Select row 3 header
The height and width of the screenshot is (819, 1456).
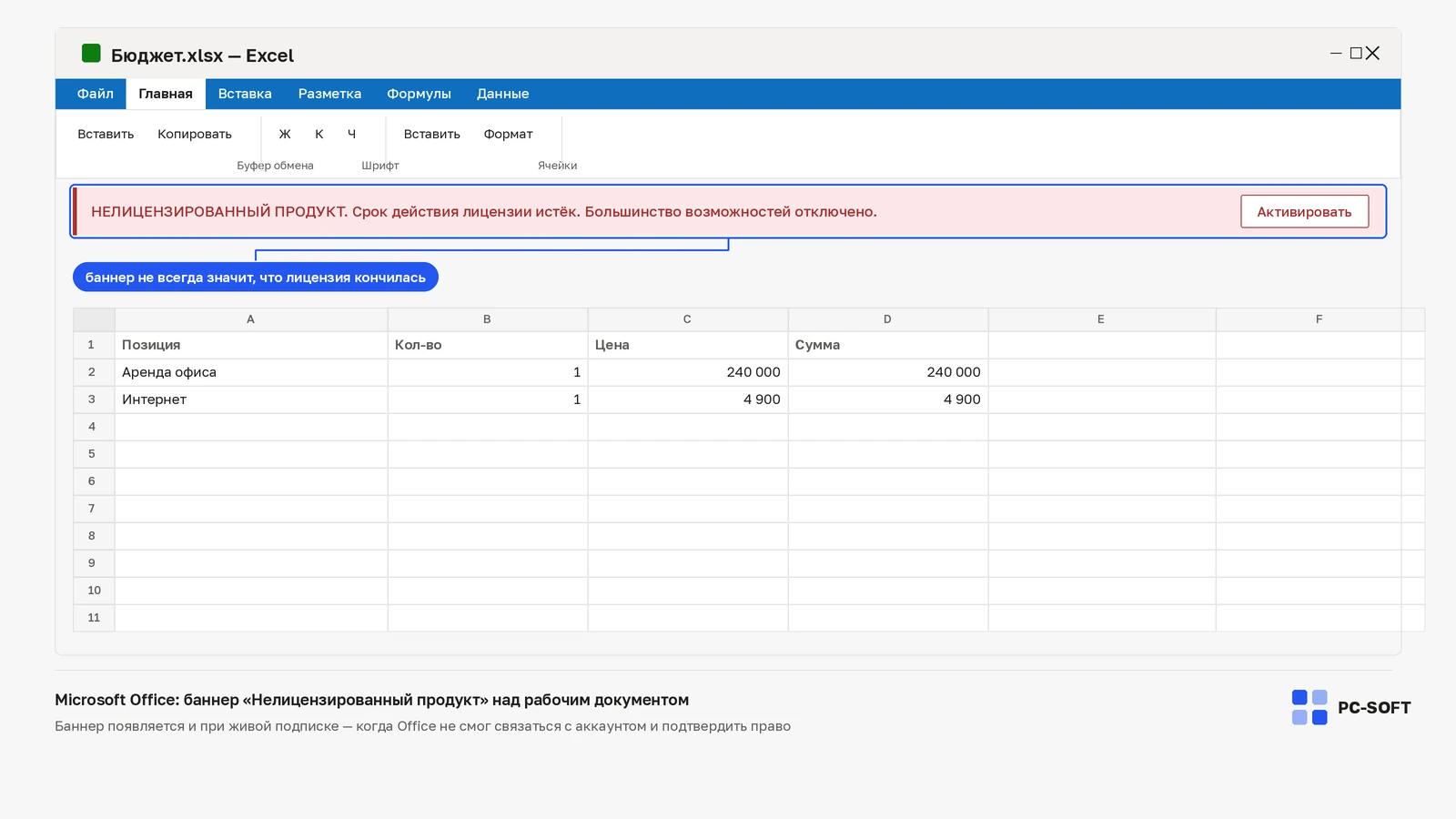coord(94,399)
